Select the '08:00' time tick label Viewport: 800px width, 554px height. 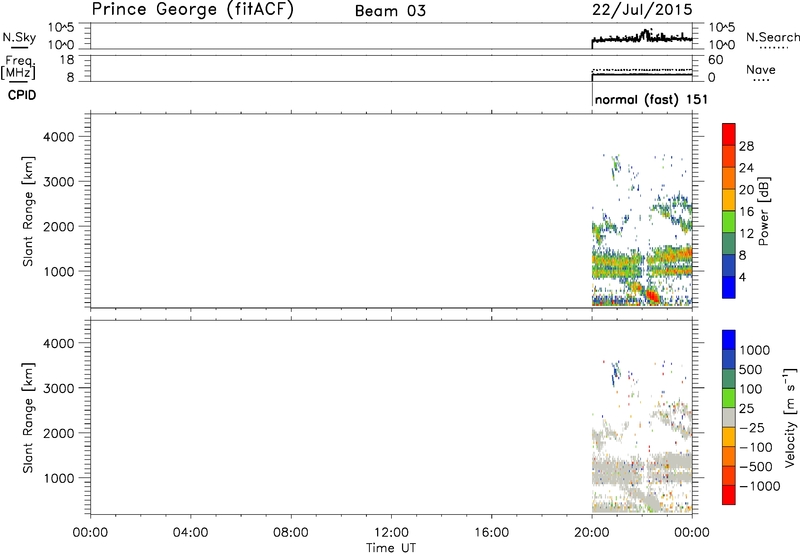tap(291, 533)
